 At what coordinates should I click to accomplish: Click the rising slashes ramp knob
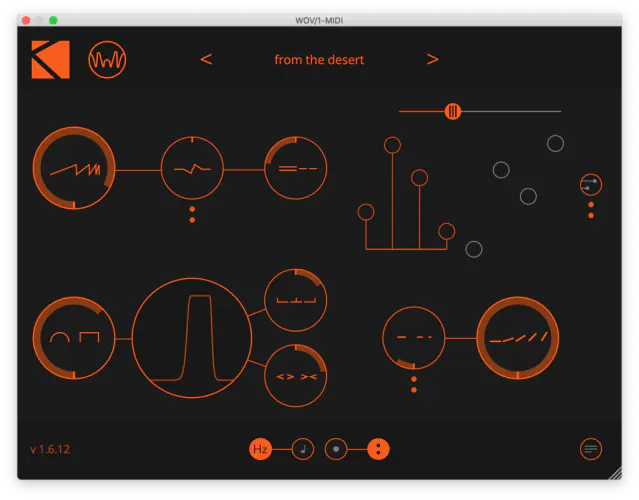pos(518,338)
